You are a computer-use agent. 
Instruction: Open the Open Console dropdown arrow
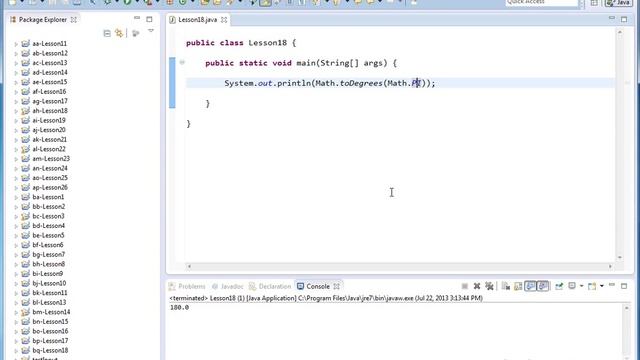tap(602, 287)
